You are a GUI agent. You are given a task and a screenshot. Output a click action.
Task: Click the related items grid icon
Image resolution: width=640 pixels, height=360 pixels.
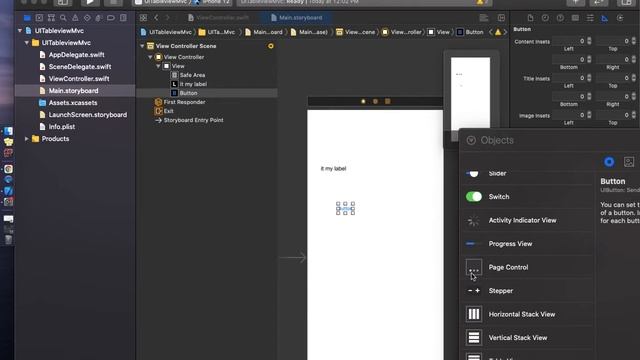(x=143, y=18)
